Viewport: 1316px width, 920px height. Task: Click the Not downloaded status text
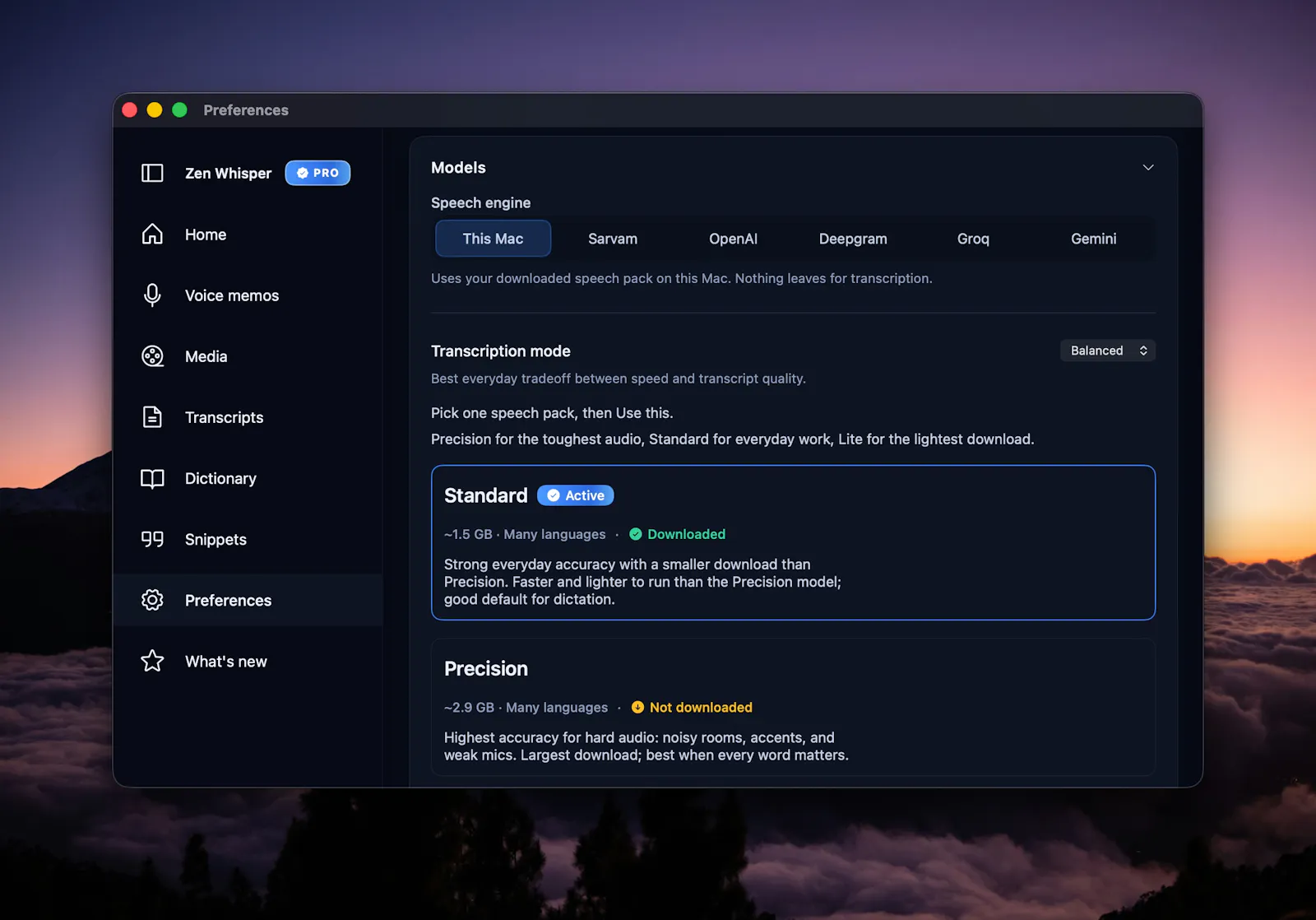701,707
